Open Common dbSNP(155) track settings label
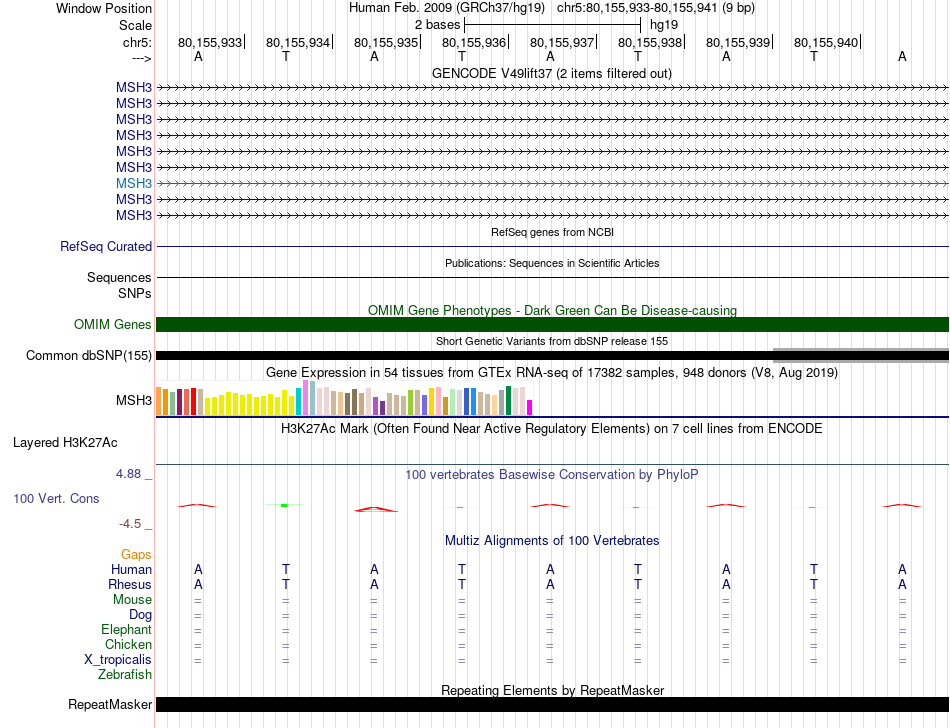This screenshot has height=728, width=950. [x=89, y=355]
